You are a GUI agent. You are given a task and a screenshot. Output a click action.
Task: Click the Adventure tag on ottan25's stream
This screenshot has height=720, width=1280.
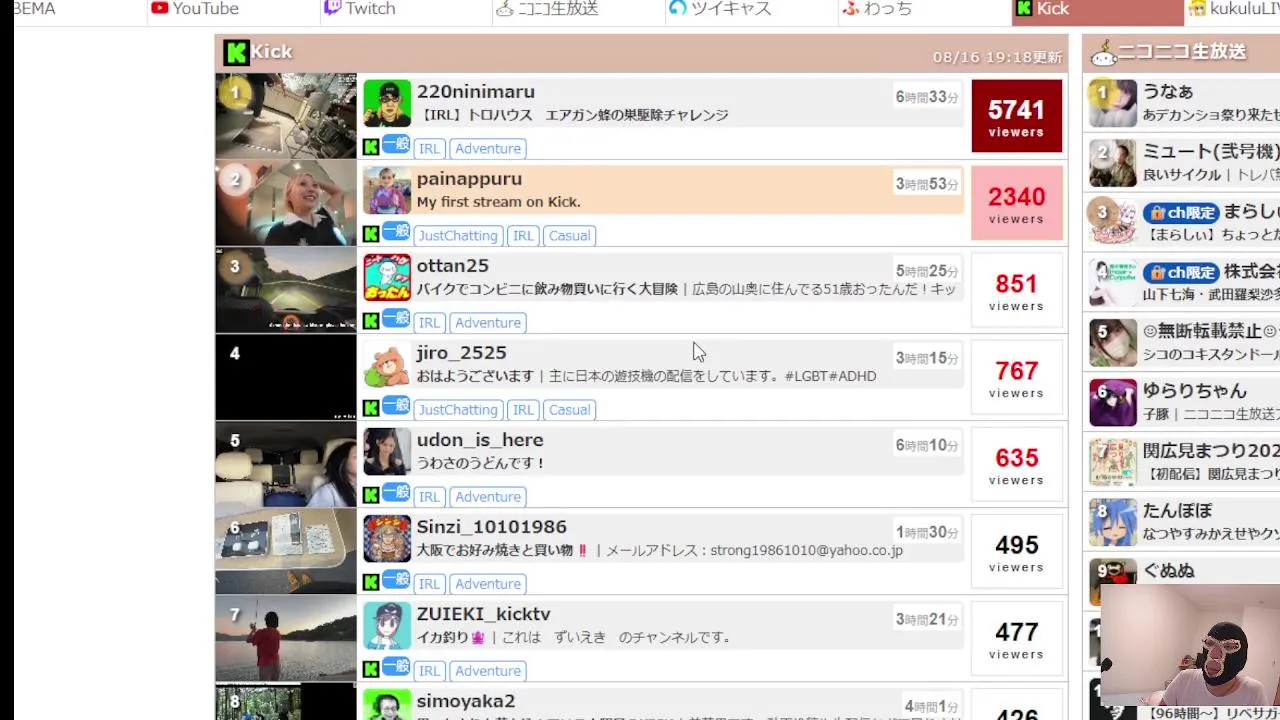[x=488, y=322]
